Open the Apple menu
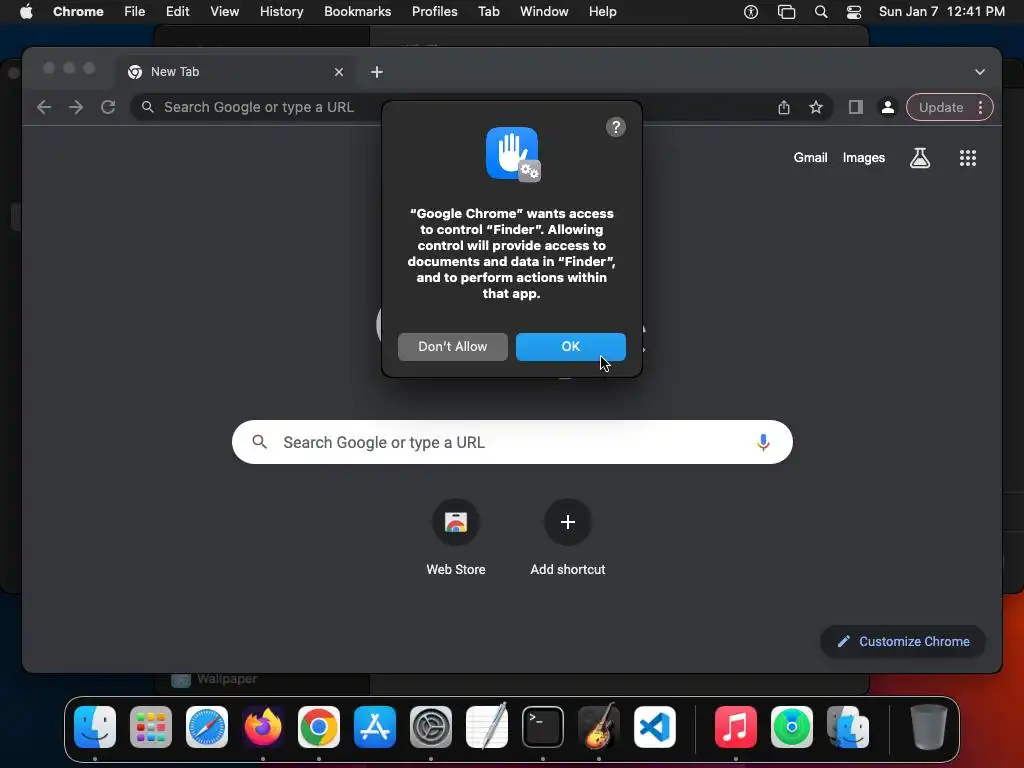Screen dimensions: 1024x768 [x=26, y=11]
